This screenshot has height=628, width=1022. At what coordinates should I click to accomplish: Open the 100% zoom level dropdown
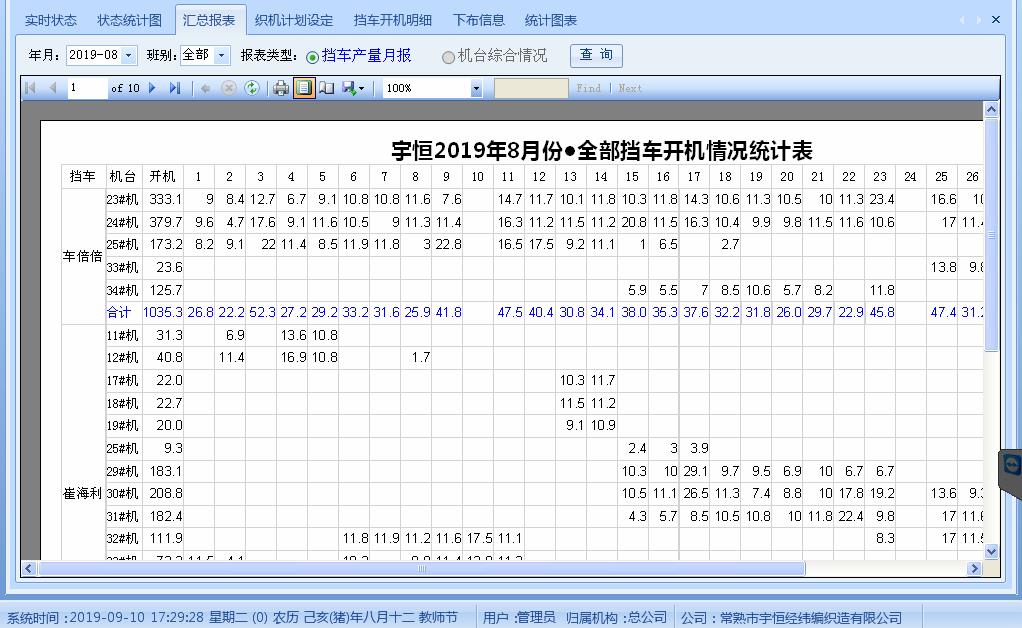pyautogui.click(x=476, y=88)
